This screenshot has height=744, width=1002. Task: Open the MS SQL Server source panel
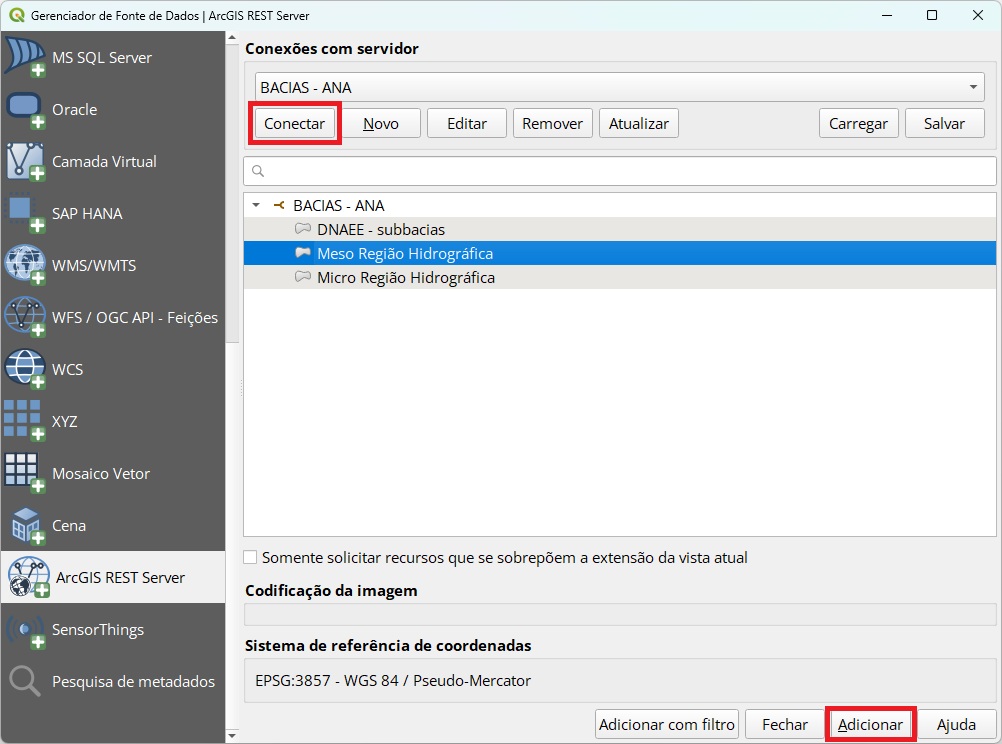coord(100,58)
